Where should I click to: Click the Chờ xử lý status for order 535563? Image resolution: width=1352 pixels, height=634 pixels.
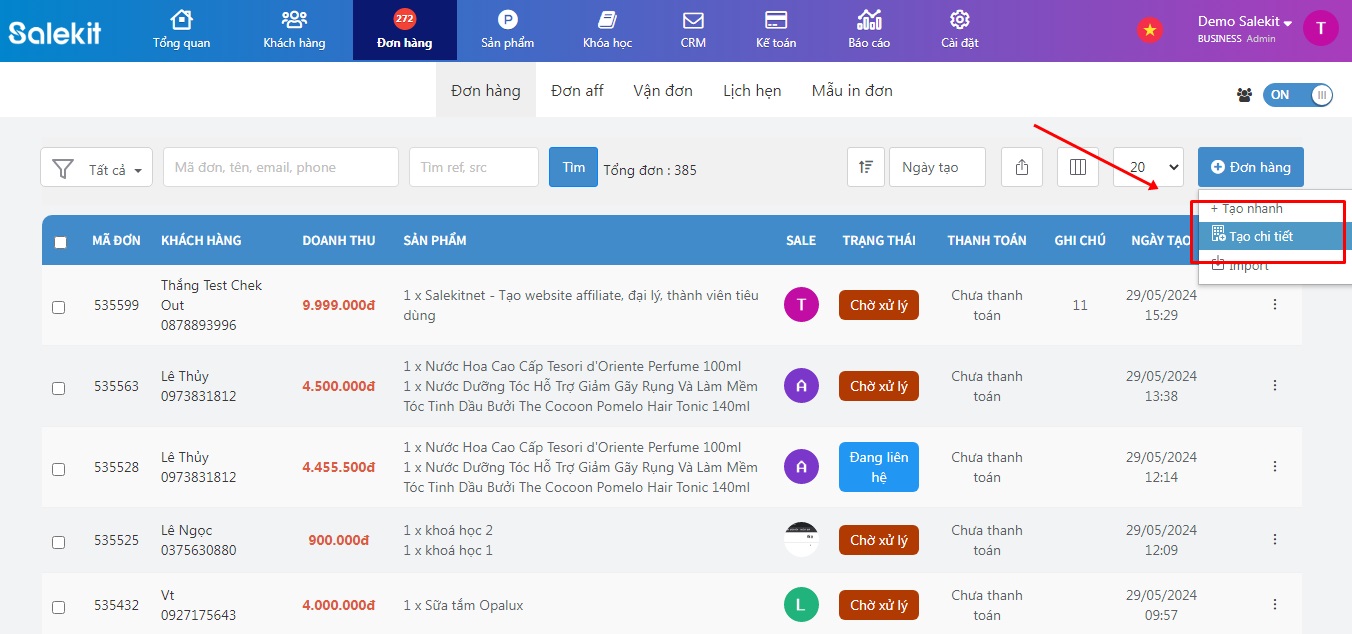[878, 386]
